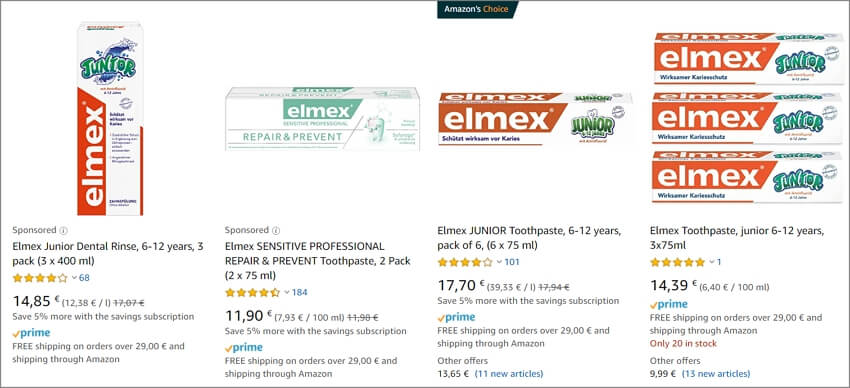This screenshot has height=388, width=850.
Task: Click the info icon beside the first Sponsored label
Action: 63,230
